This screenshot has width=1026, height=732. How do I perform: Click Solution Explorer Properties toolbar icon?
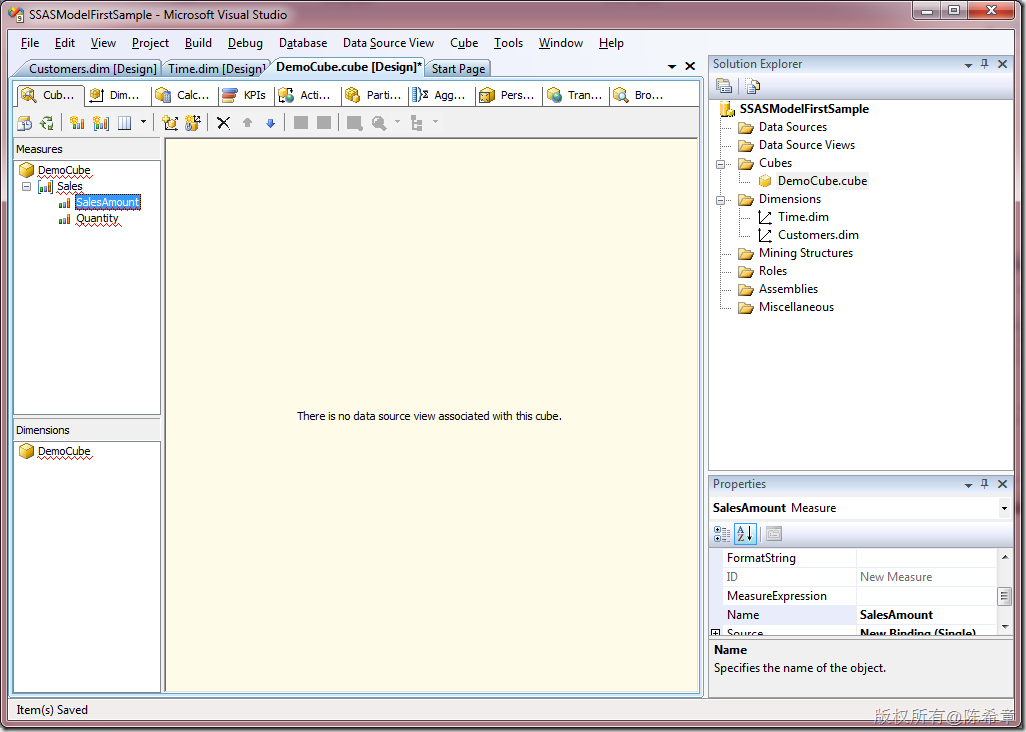click(724, 86)
